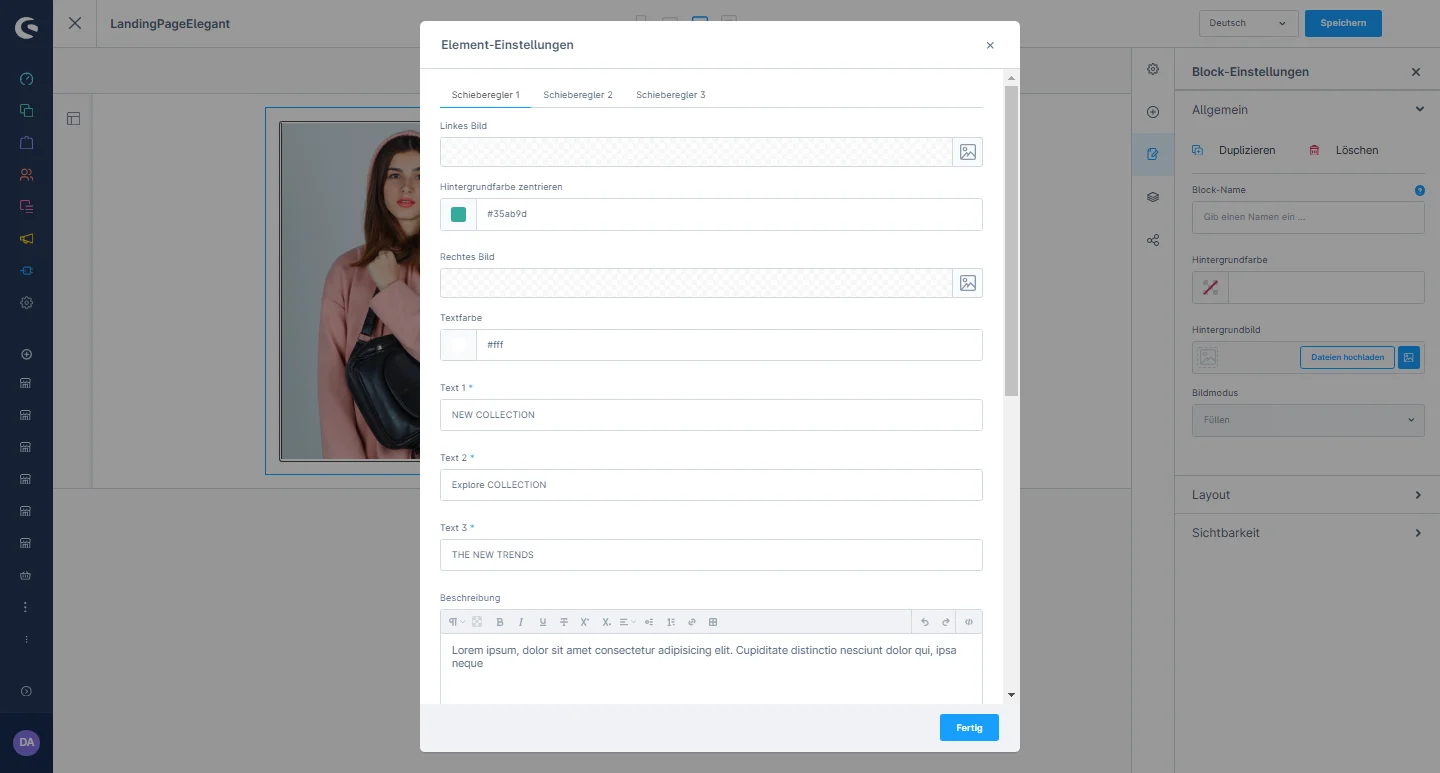Image resolution: width=1440 pixels, height=773 pixels.
Task: Switch editor to code view
Action: click(x=969, y=622)
